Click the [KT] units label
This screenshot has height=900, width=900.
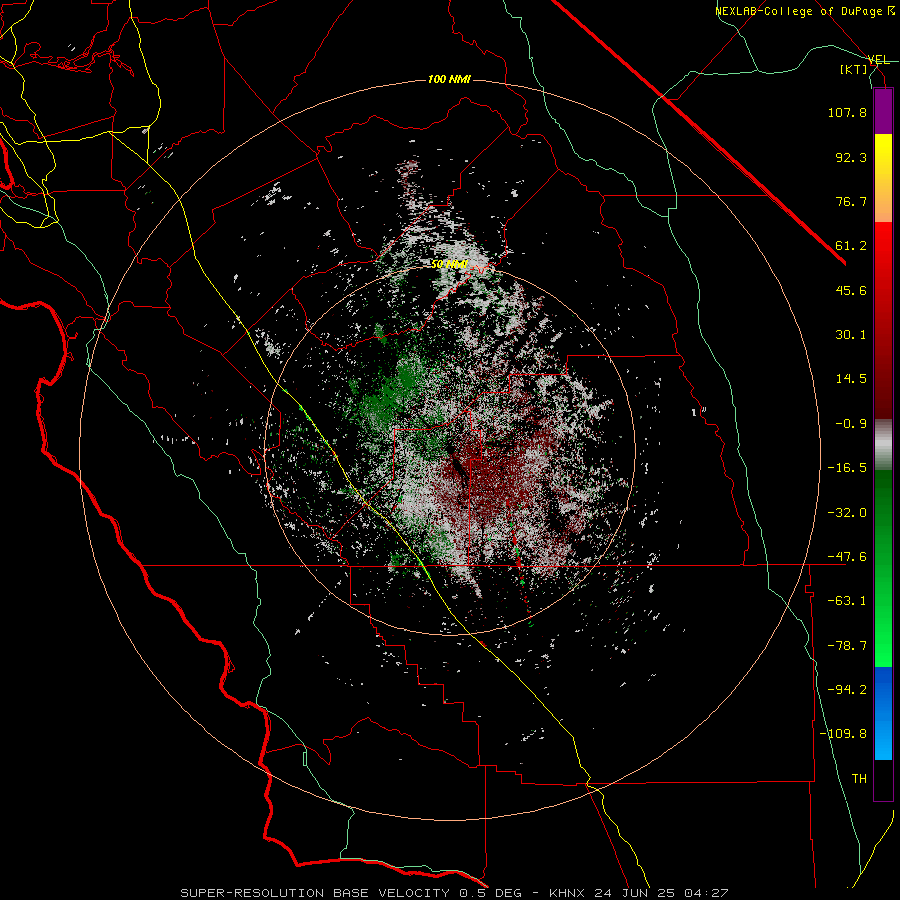tap(854, 69)
